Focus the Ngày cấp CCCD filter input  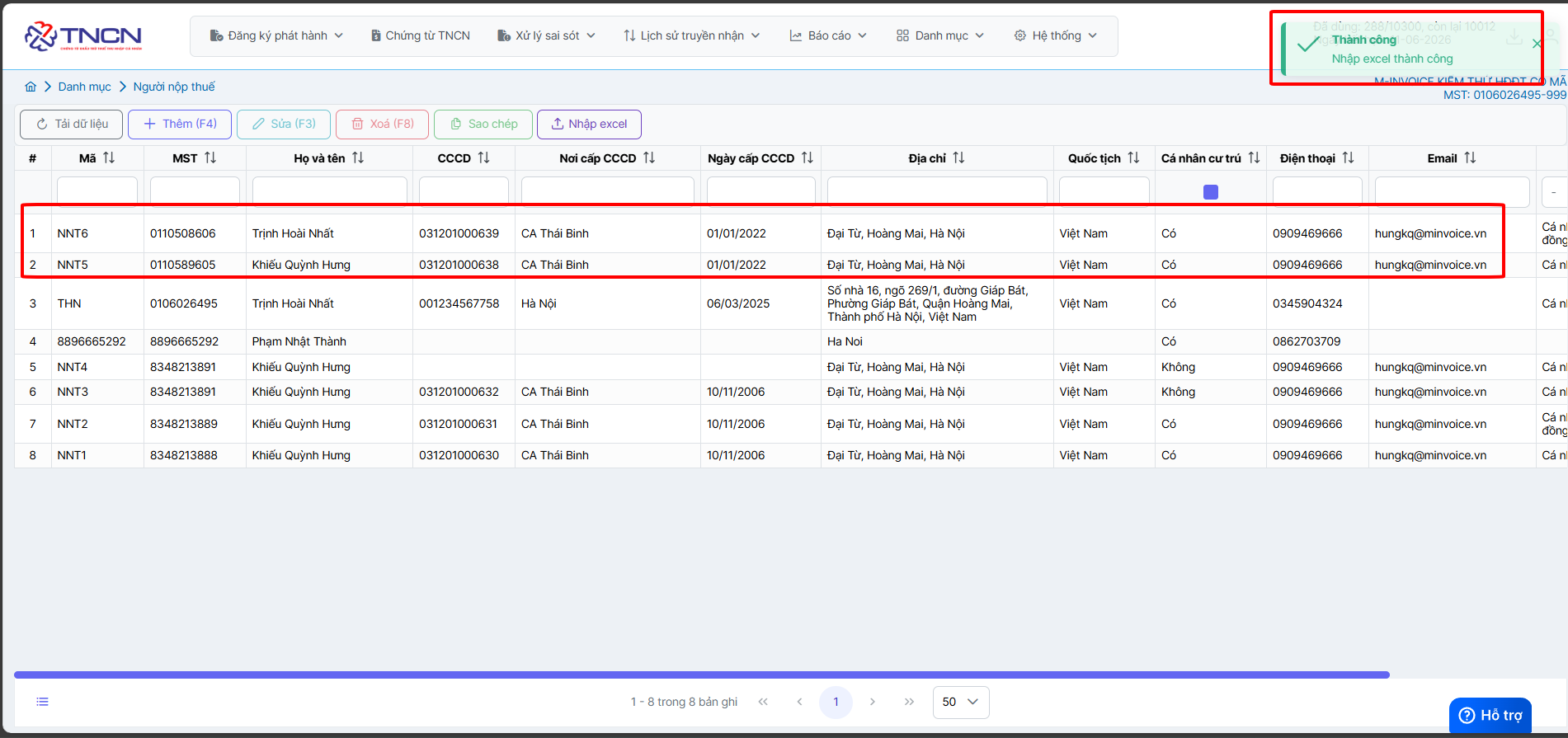click(x=761, y=190)
